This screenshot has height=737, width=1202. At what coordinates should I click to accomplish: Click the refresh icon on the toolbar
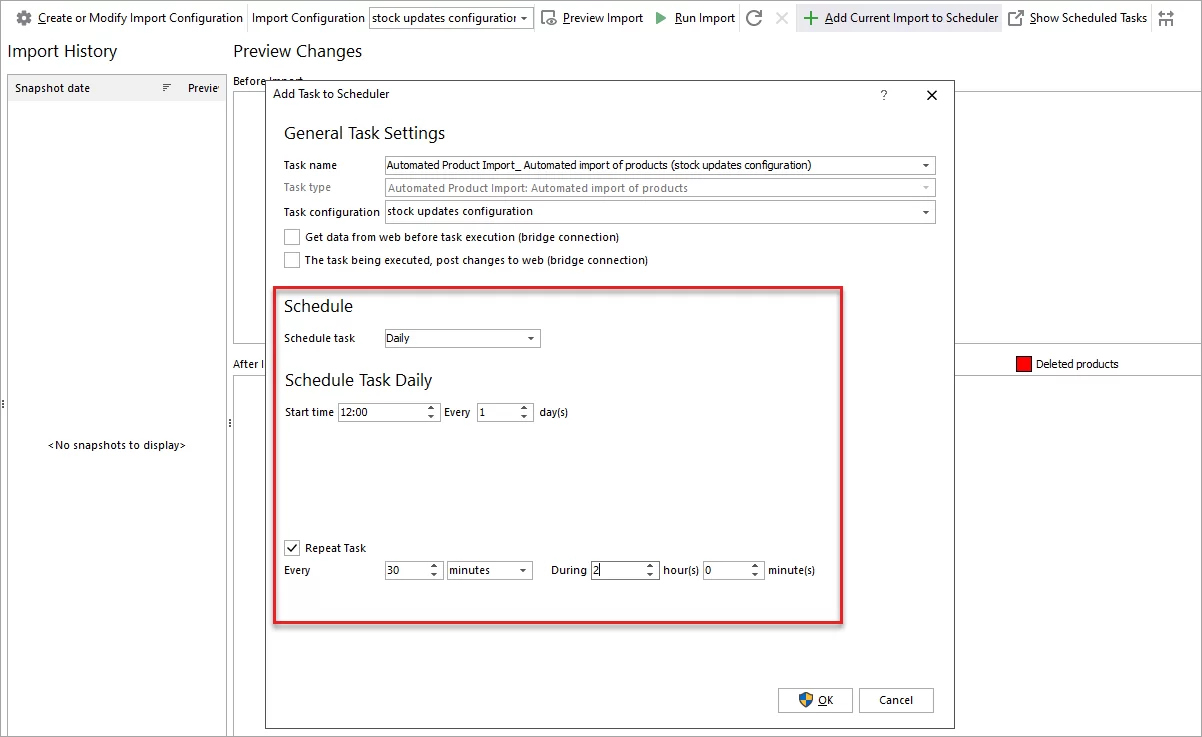point(755,17)
